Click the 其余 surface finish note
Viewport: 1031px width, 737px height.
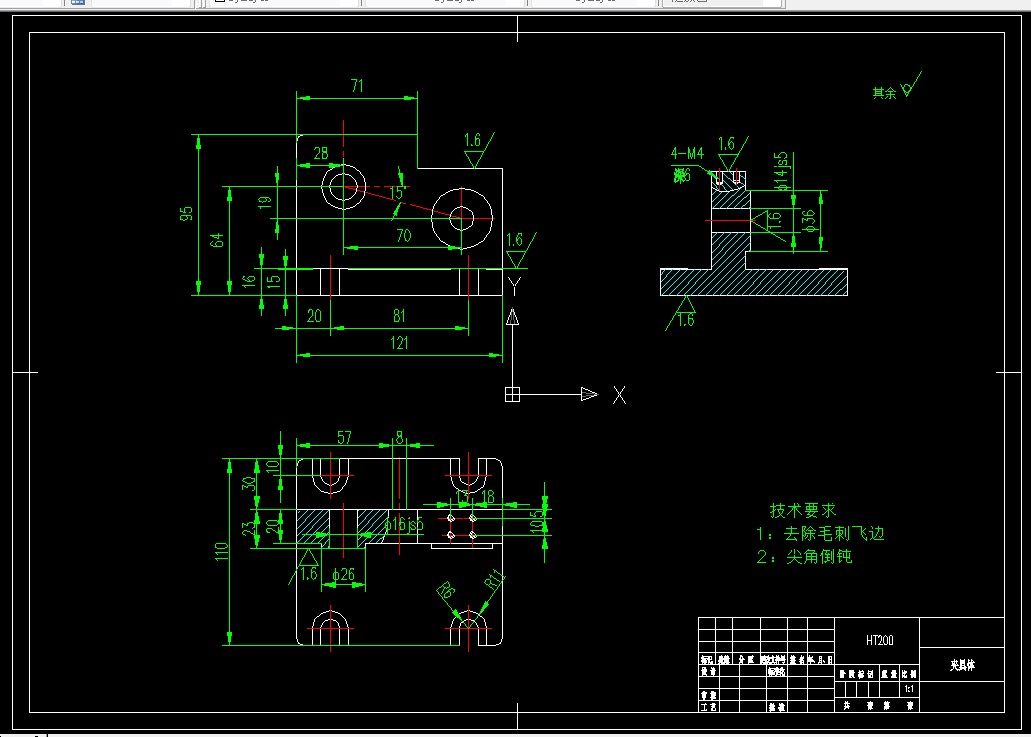[884, 93]
